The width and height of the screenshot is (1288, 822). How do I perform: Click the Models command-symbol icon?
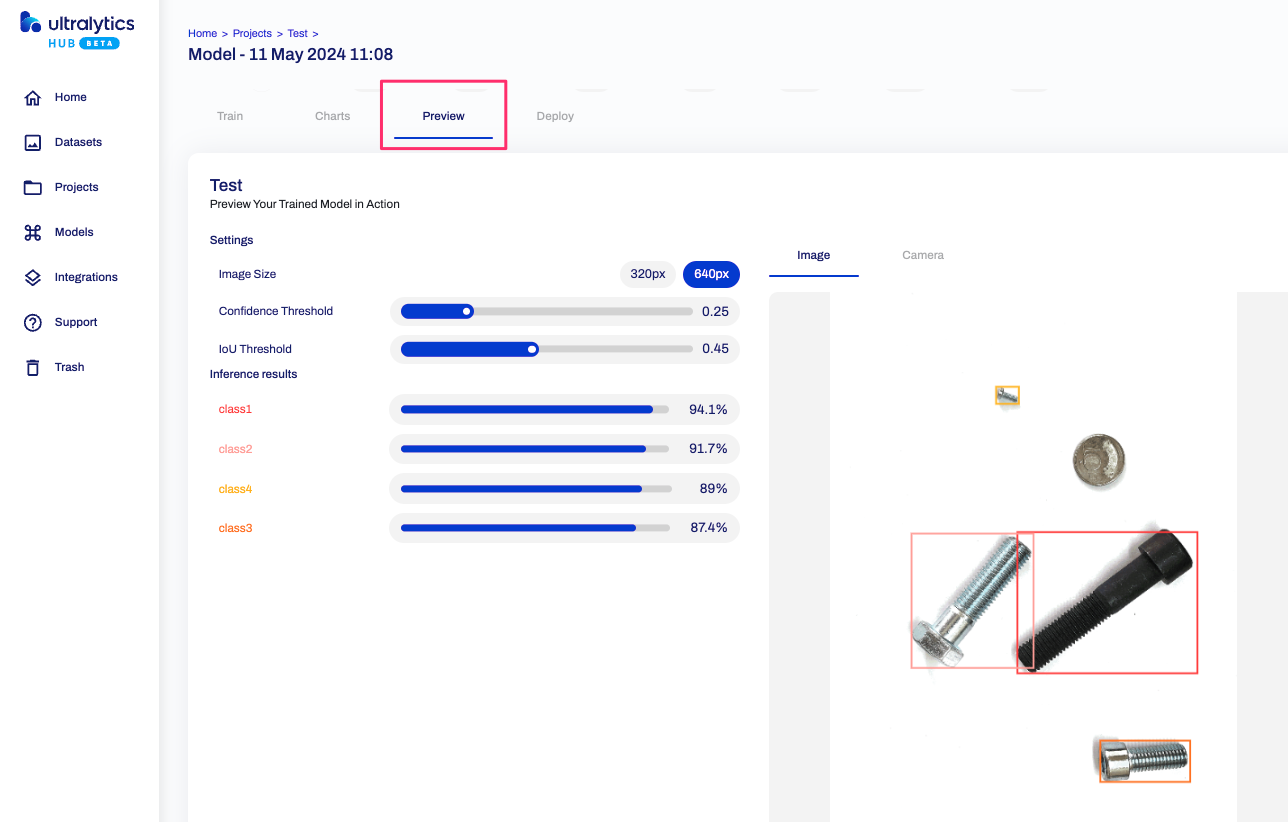(x=33, y=233)
